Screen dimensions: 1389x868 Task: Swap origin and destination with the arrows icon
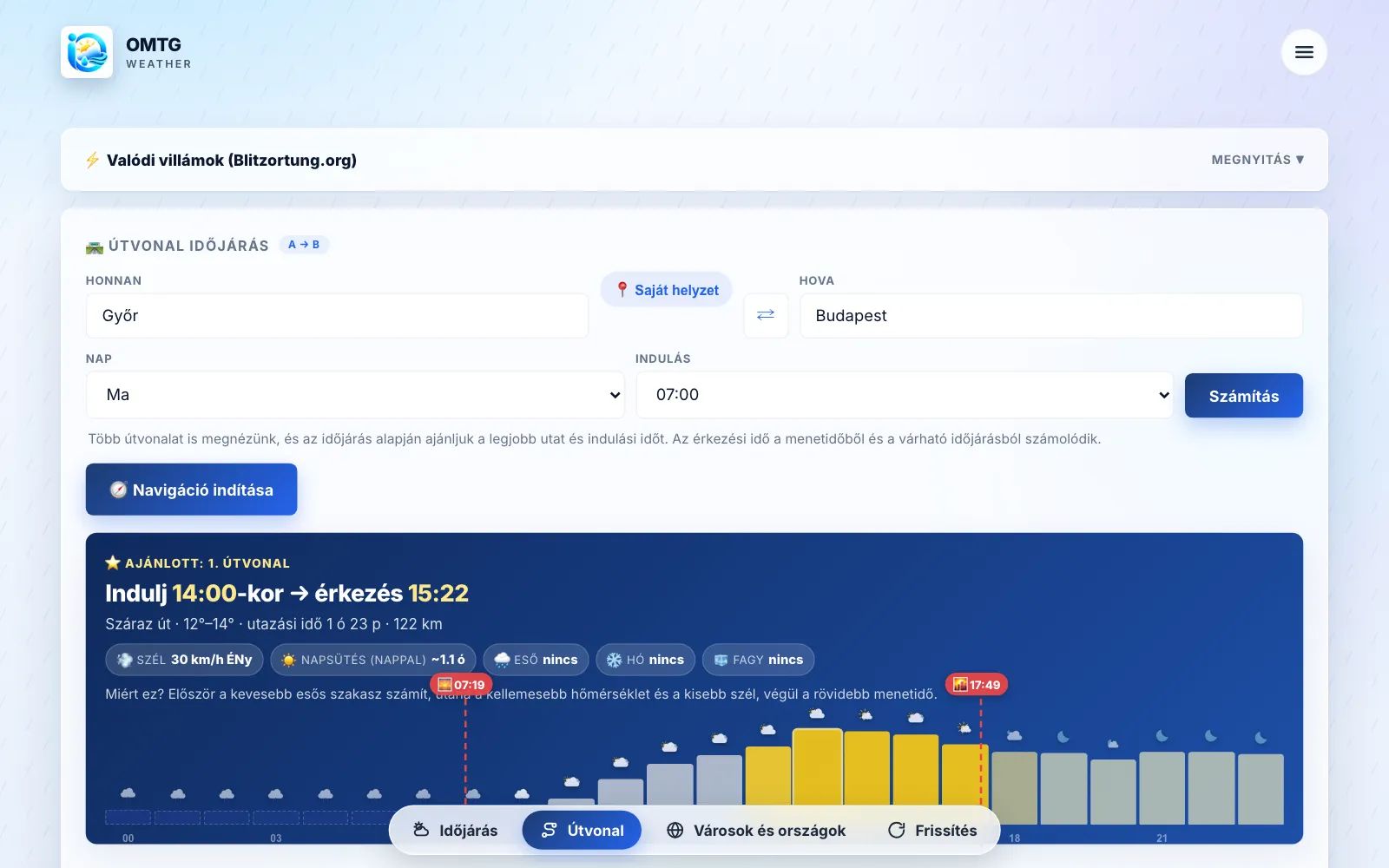[x=766, y=315]
